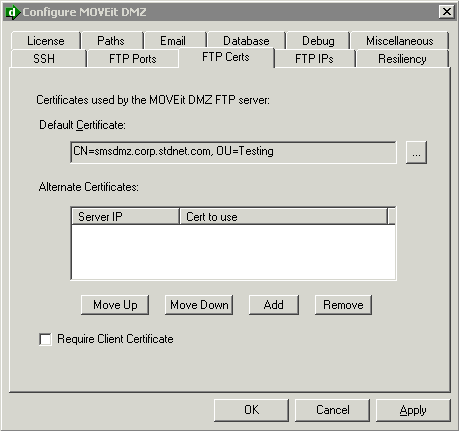Browse for default certificate with ellipsis button

click(x=416, y=153)
